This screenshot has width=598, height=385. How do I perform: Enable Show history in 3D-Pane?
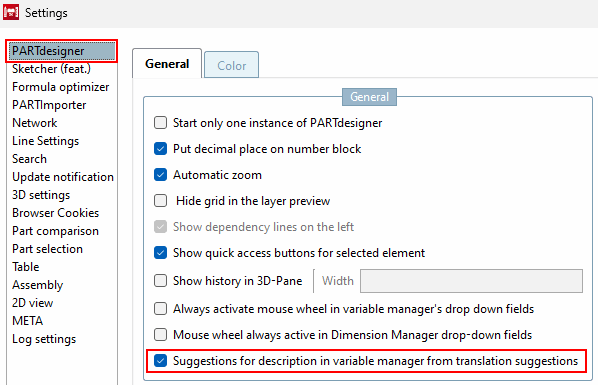[x=161, y=281]
